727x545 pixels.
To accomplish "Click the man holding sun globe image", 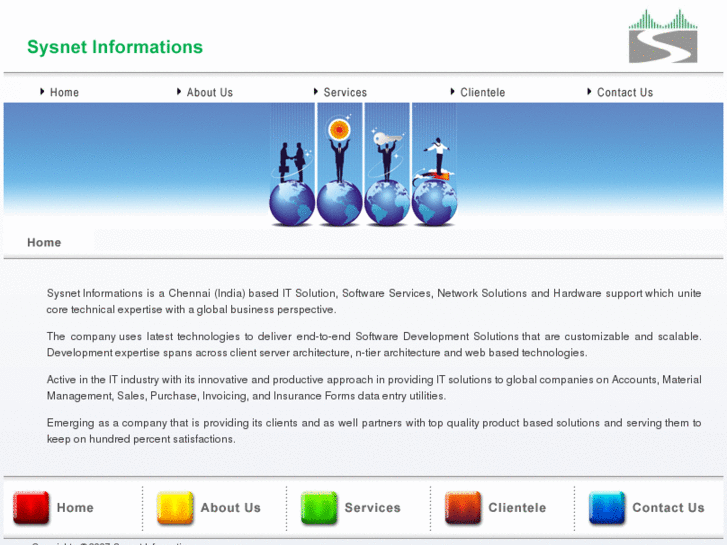I will [339, 165].
